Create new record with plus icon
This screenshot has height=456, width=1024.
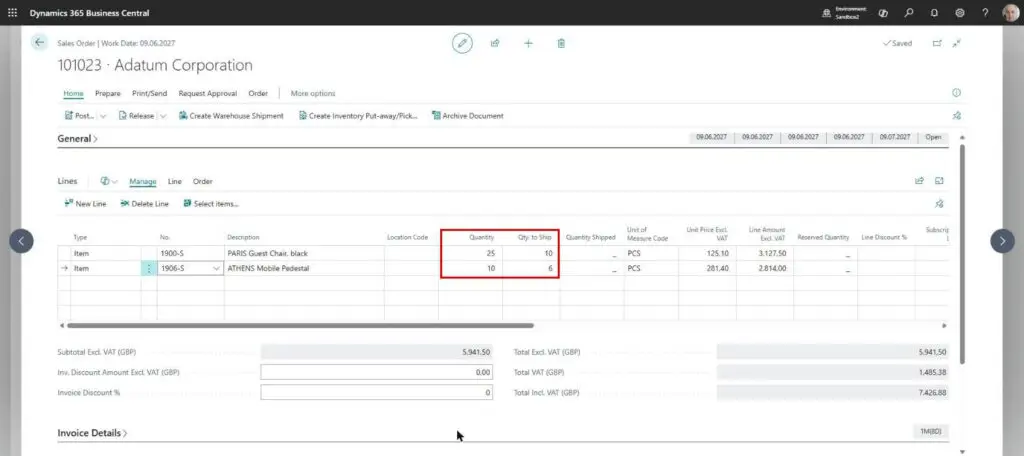pos(528,43)
